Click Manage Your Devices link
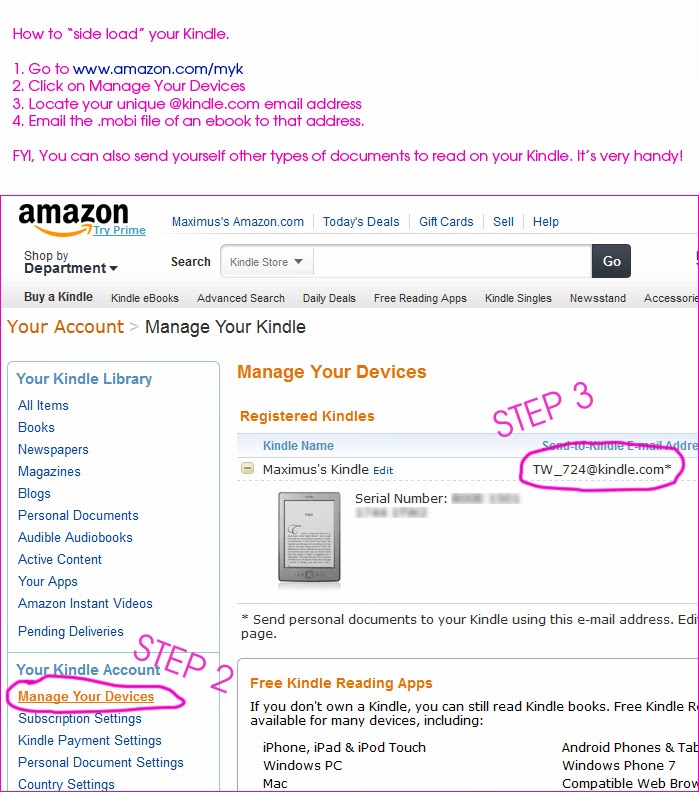 (86, 697)
